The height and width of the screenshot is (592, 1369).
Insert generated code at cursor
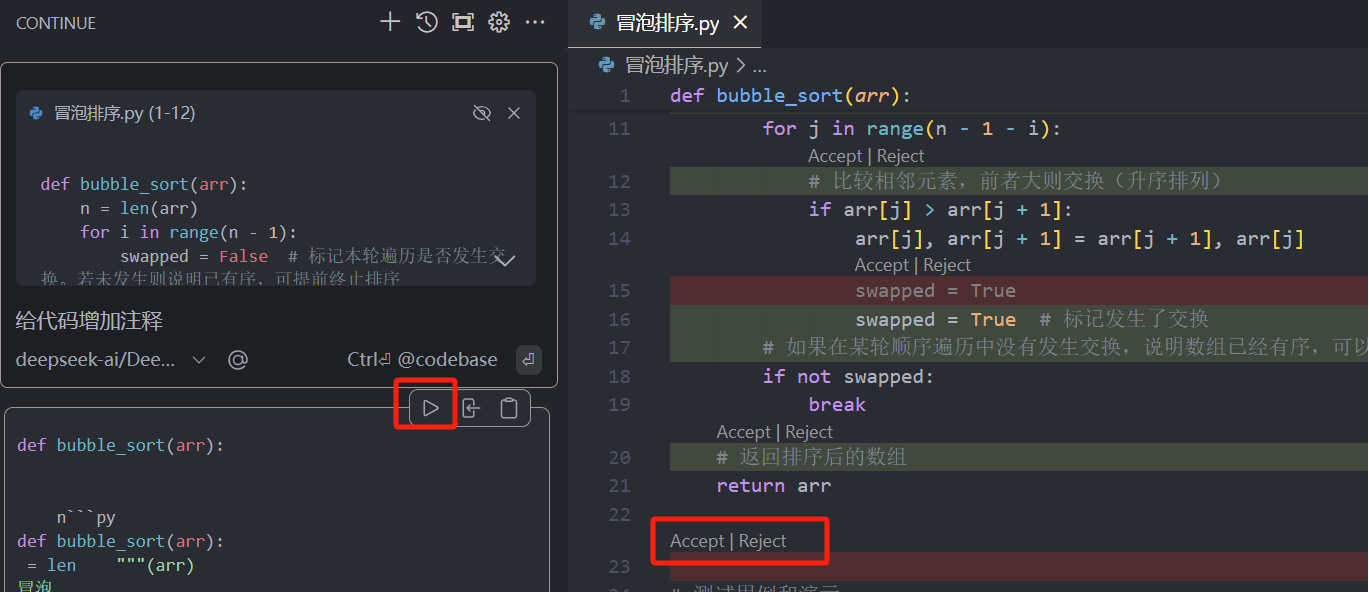(470, 408)
